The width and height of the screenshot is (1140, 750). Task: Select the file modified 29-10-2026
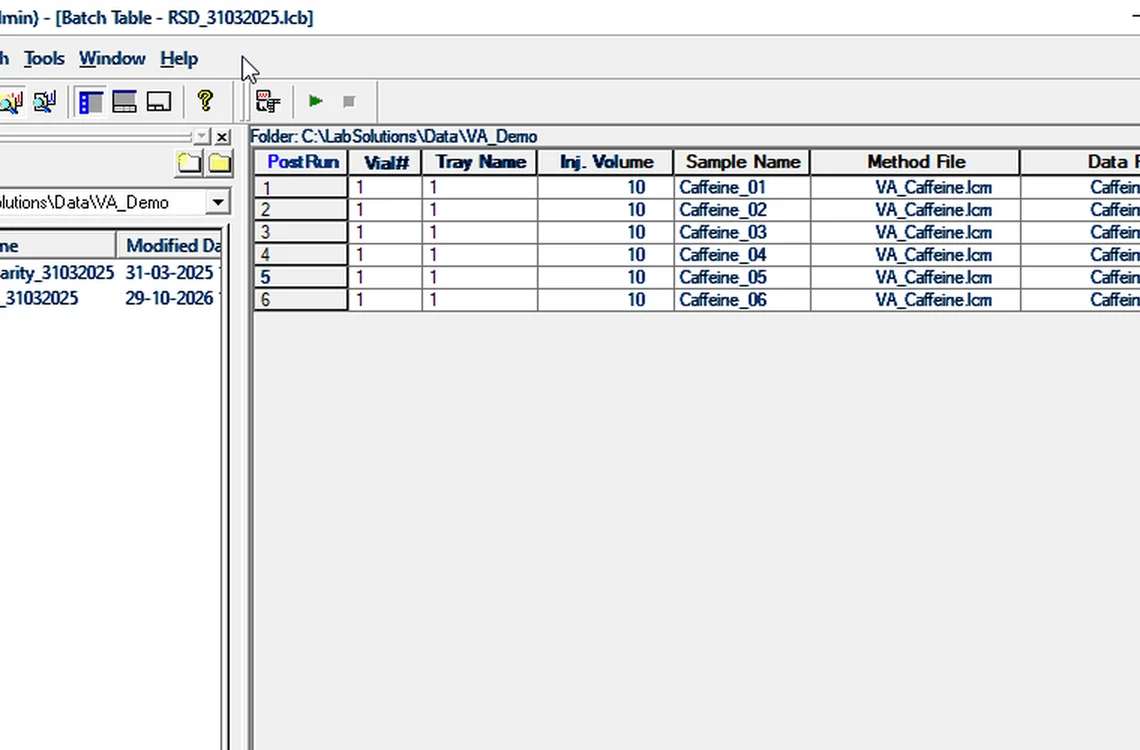110,298
